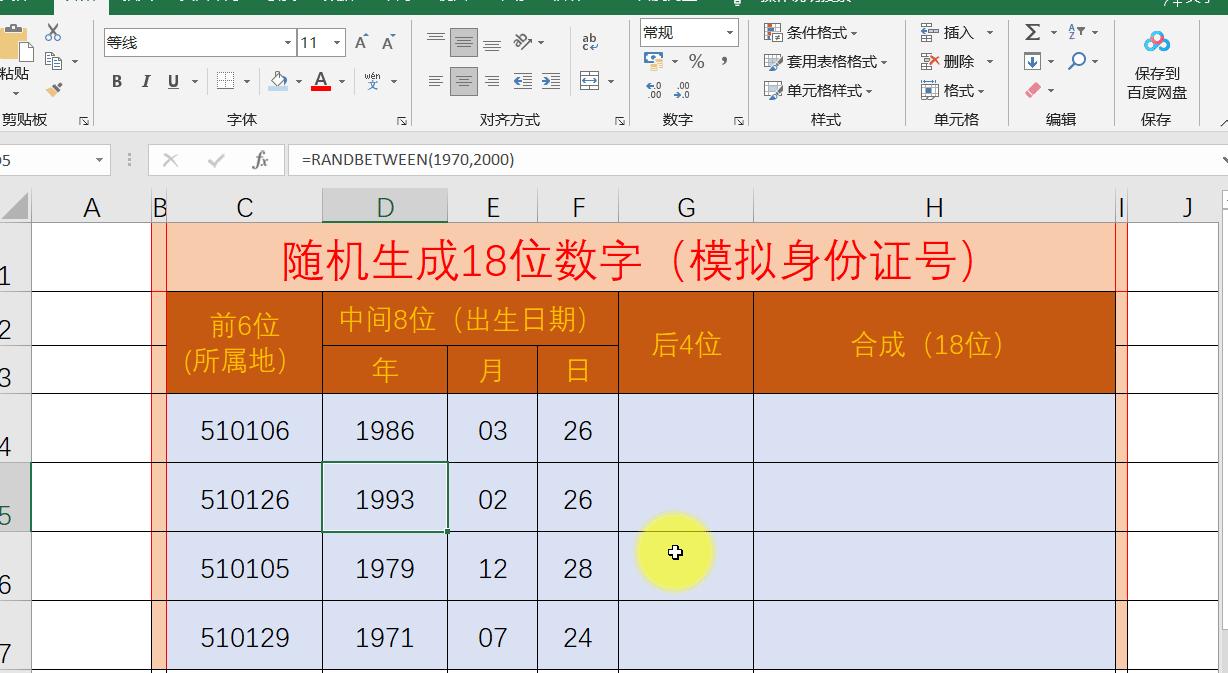Open the 单元格样式 menu
Screen dimensions: 1228x673
click(x=818, y=90)
